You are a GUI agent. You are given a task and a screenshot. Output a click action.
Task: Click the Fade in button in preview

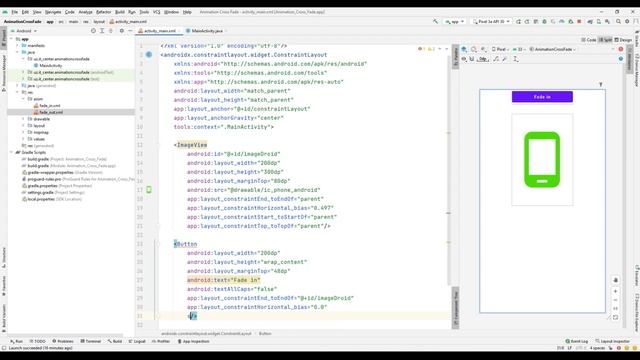[542, 97]
